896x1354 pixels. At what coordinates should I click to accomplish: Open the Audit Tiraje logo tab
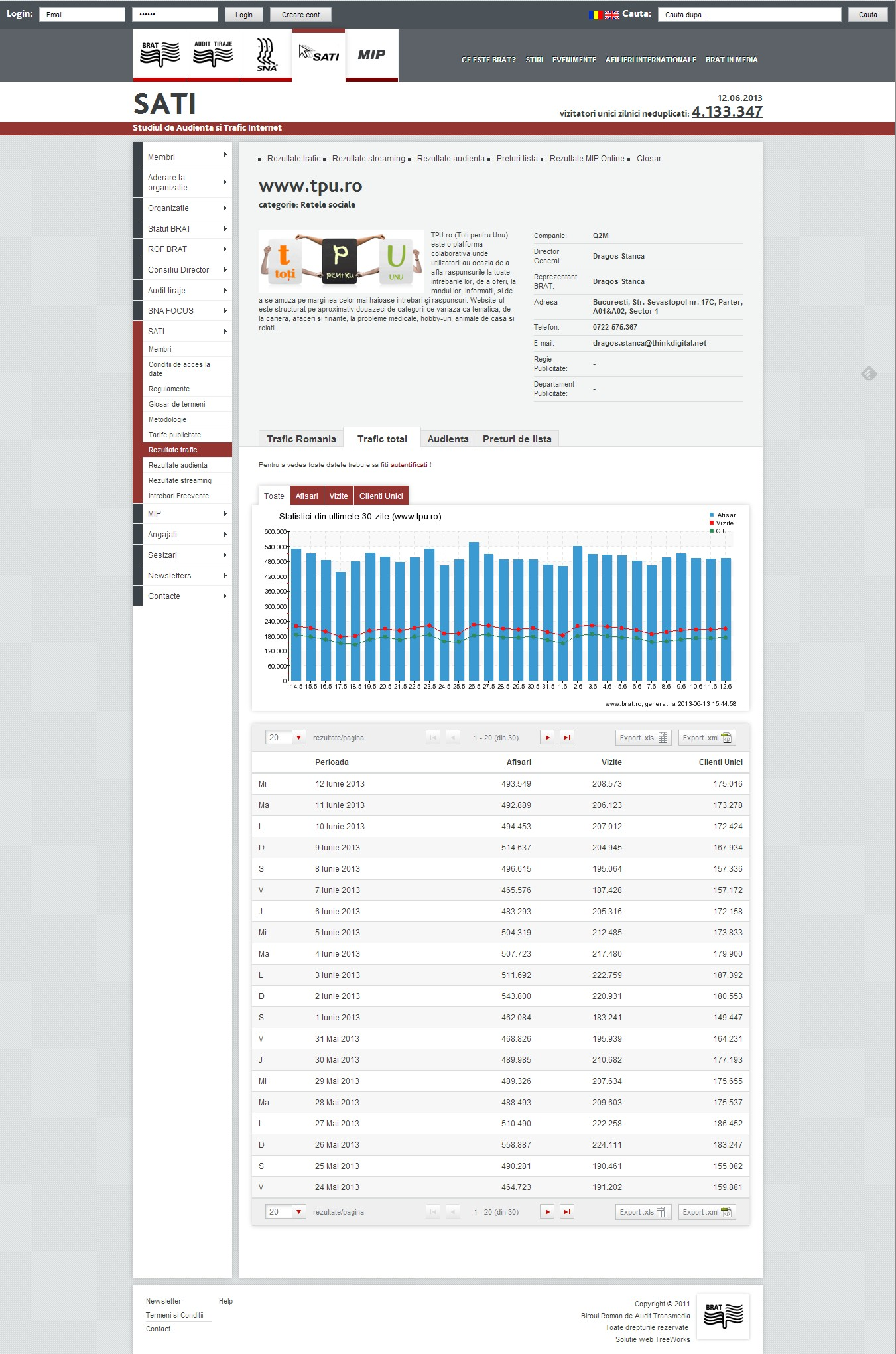coord(212,54)
